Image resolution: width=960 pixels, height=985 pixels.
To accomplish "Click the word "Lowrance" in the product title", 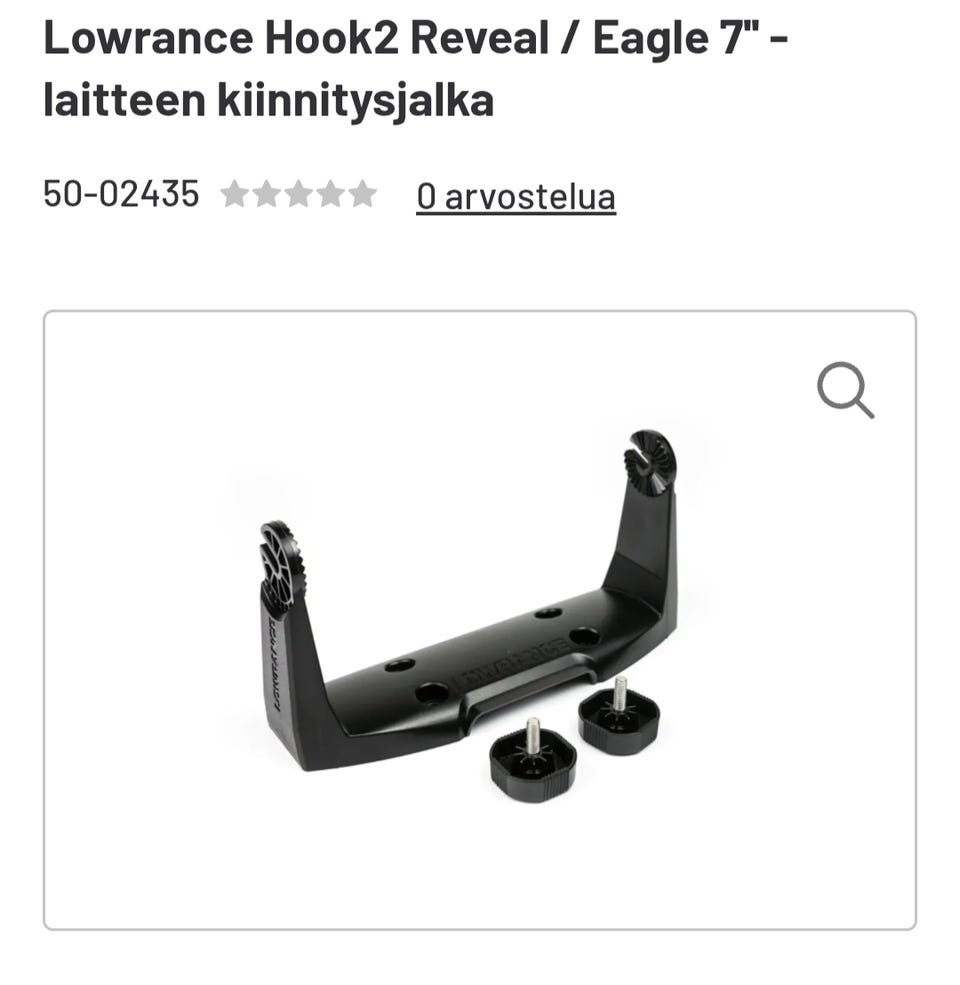I will 148,38.
